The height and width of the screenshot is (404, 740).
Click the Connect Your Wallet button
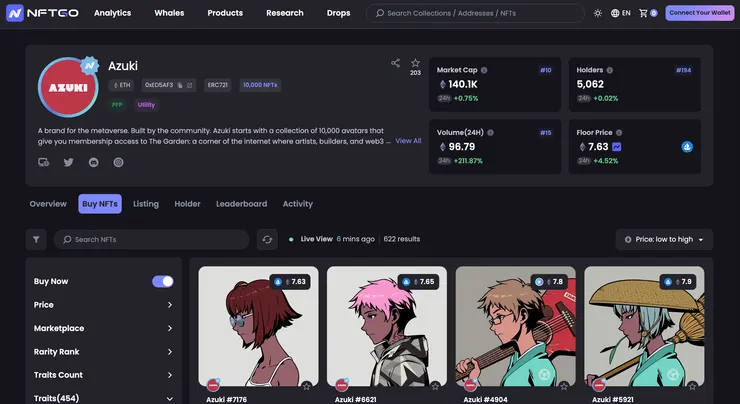coord(700,13)
